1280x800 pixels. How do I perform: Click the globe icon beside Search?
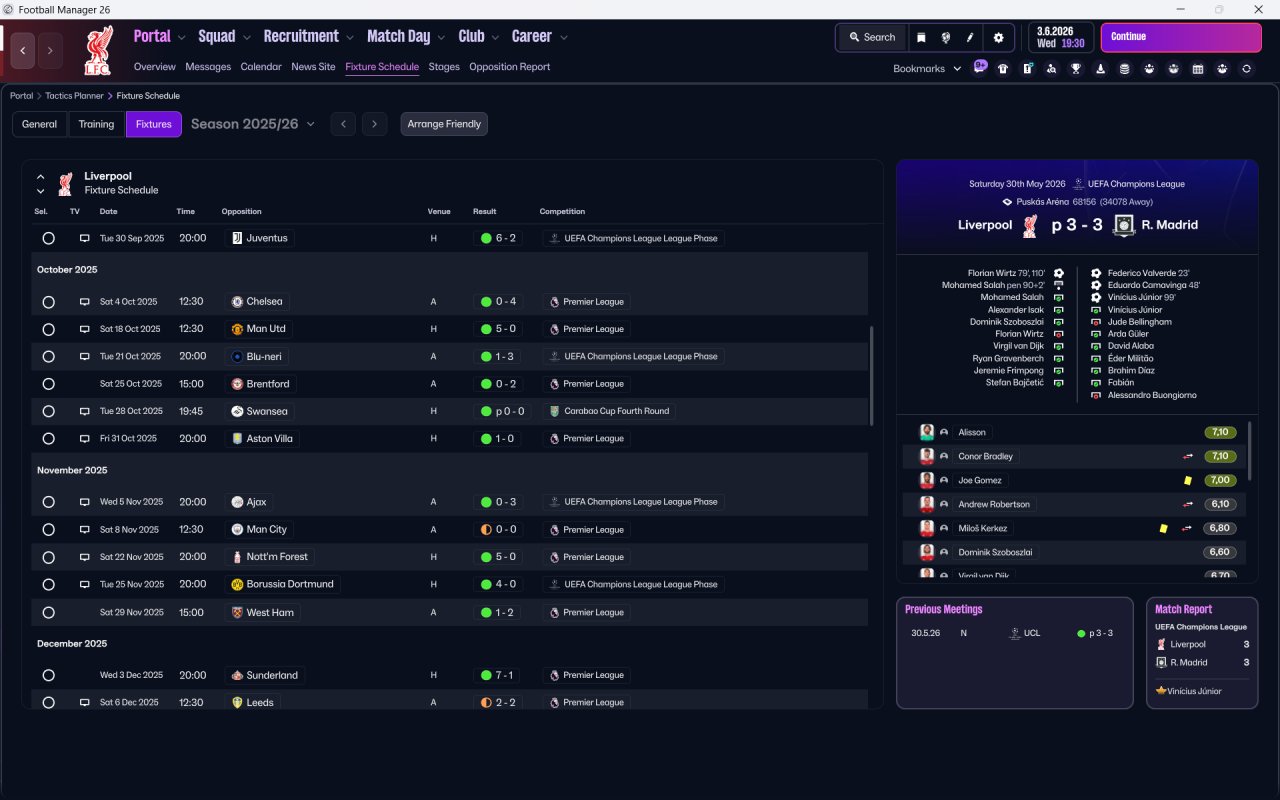point(945,37)
